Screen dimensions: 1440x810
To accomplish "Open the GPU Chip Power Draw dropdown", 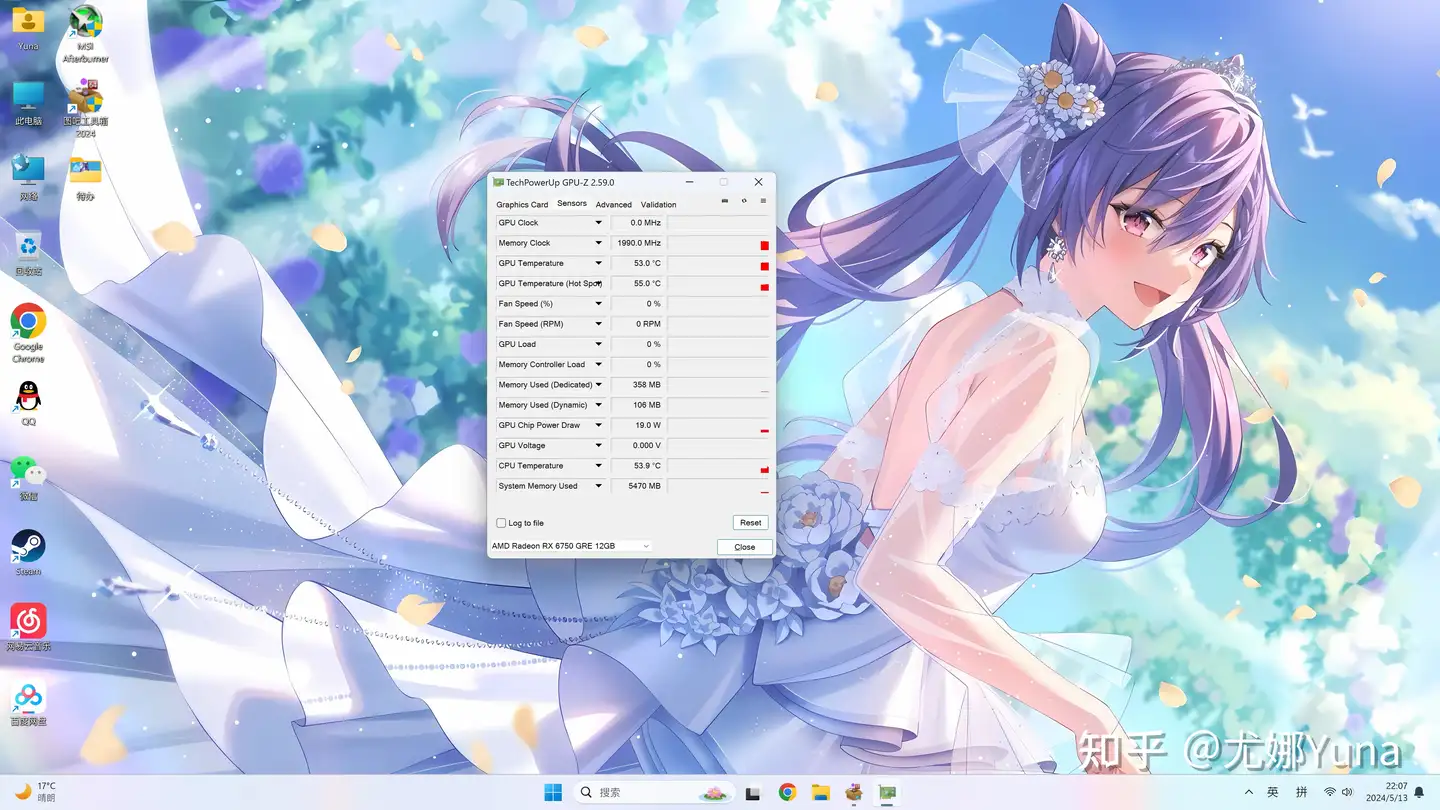I will click(x=599, y=425).
